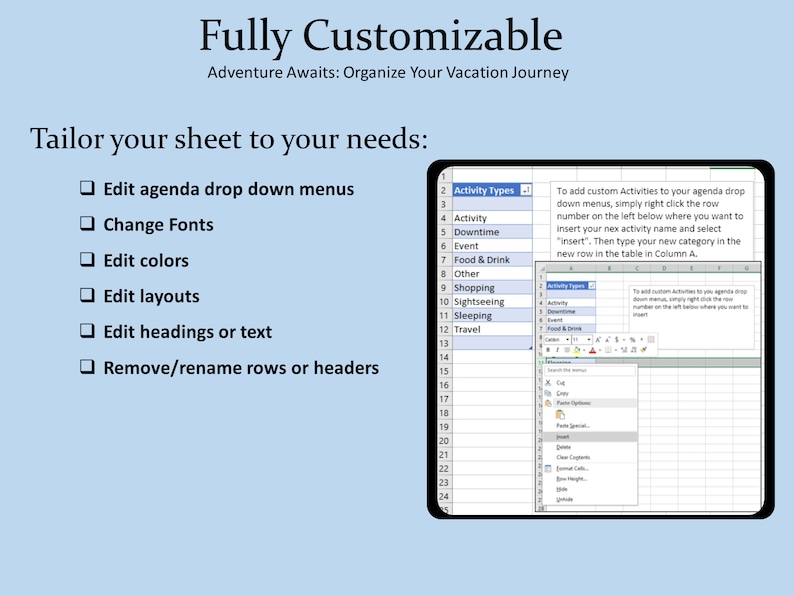Apply the yellow fill color bucket icon
794x596 pixels.
click(577, 350)
